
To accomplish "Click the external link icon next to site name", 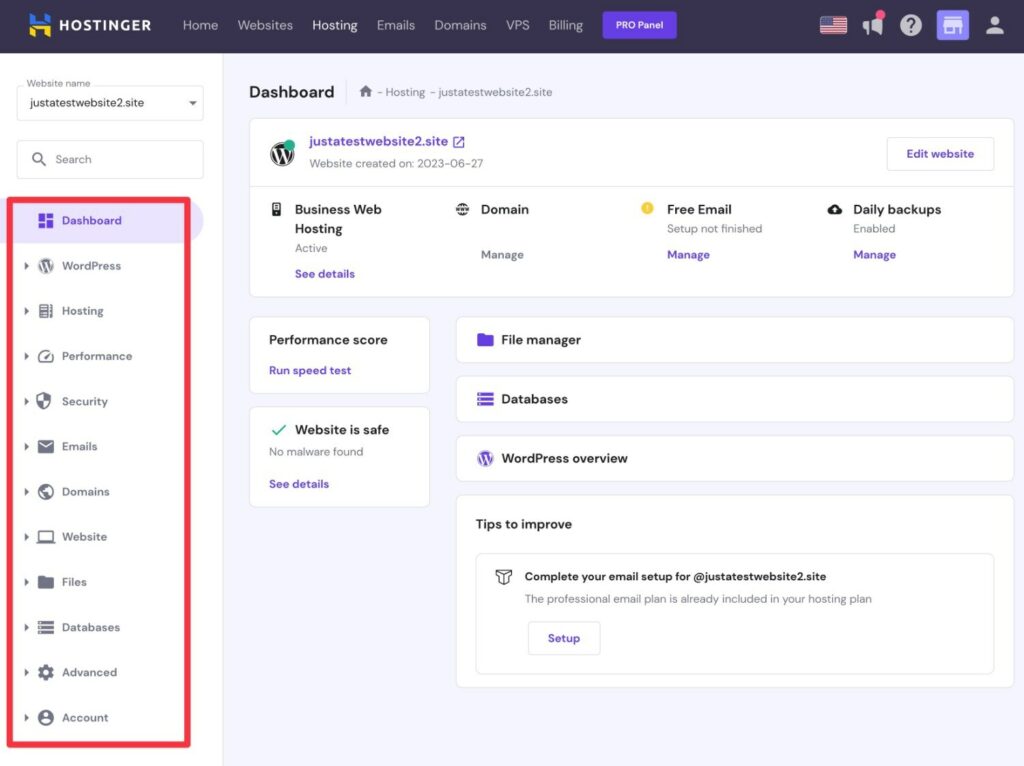I will [x=458, y=142].
